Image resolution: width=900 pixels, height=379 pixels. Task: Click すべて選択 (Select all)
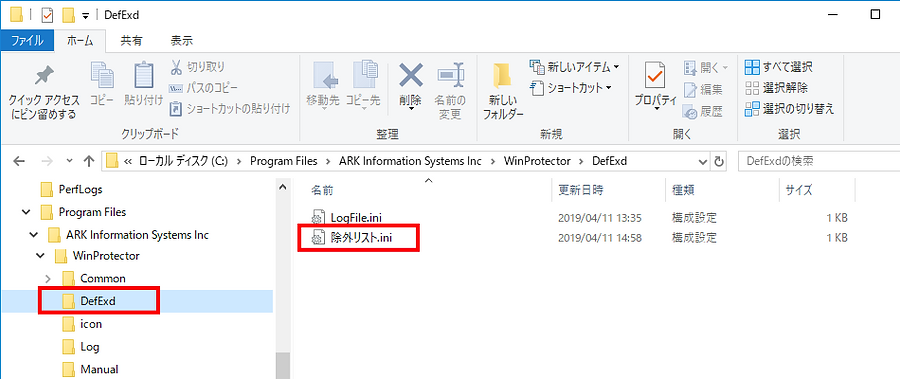(778, 67)
